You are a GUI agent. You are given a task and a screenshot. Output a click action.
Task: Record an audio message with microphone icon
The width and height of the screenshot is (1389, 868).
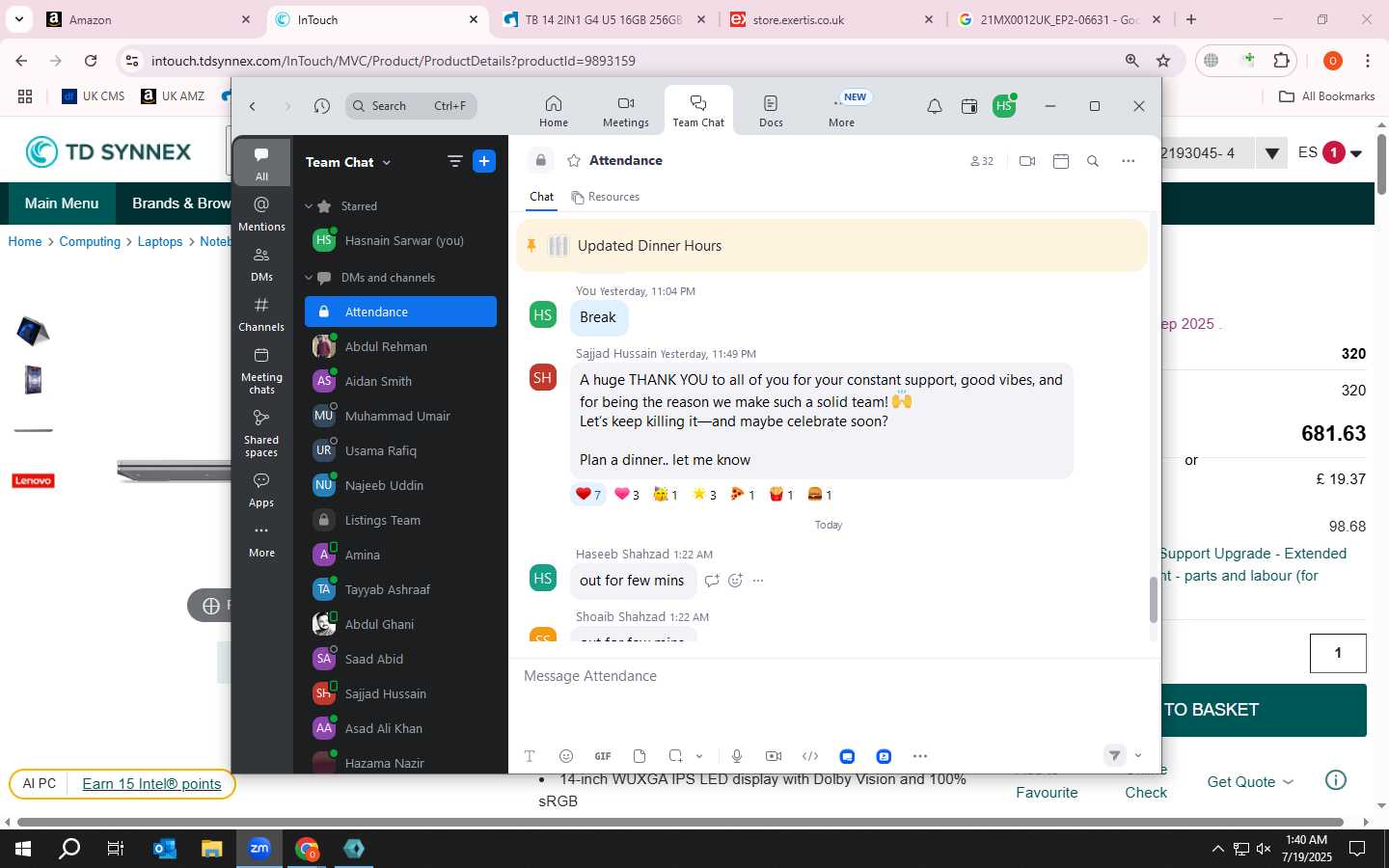click(737, 756)
